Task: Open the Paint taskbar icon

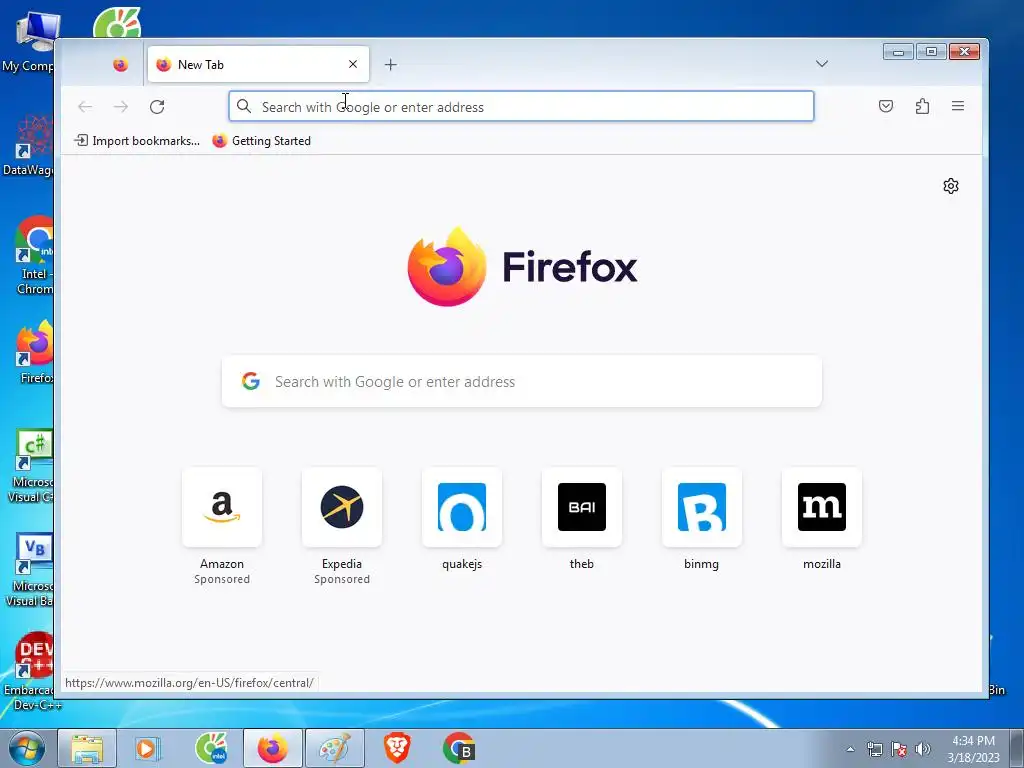Action: click(x=334, y=748)
